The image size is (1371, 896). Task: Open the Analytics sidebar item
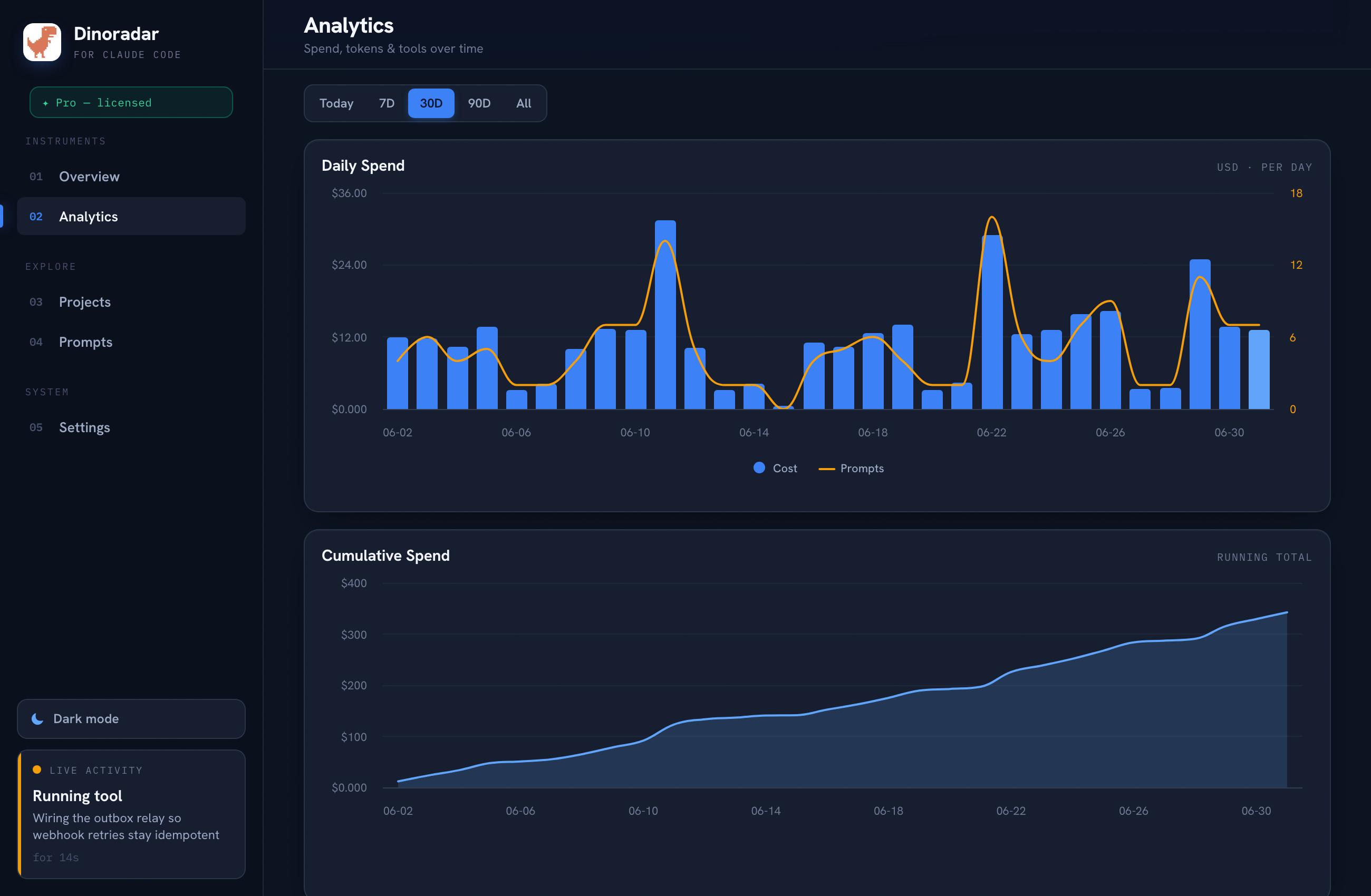click(x=131, y=217)
